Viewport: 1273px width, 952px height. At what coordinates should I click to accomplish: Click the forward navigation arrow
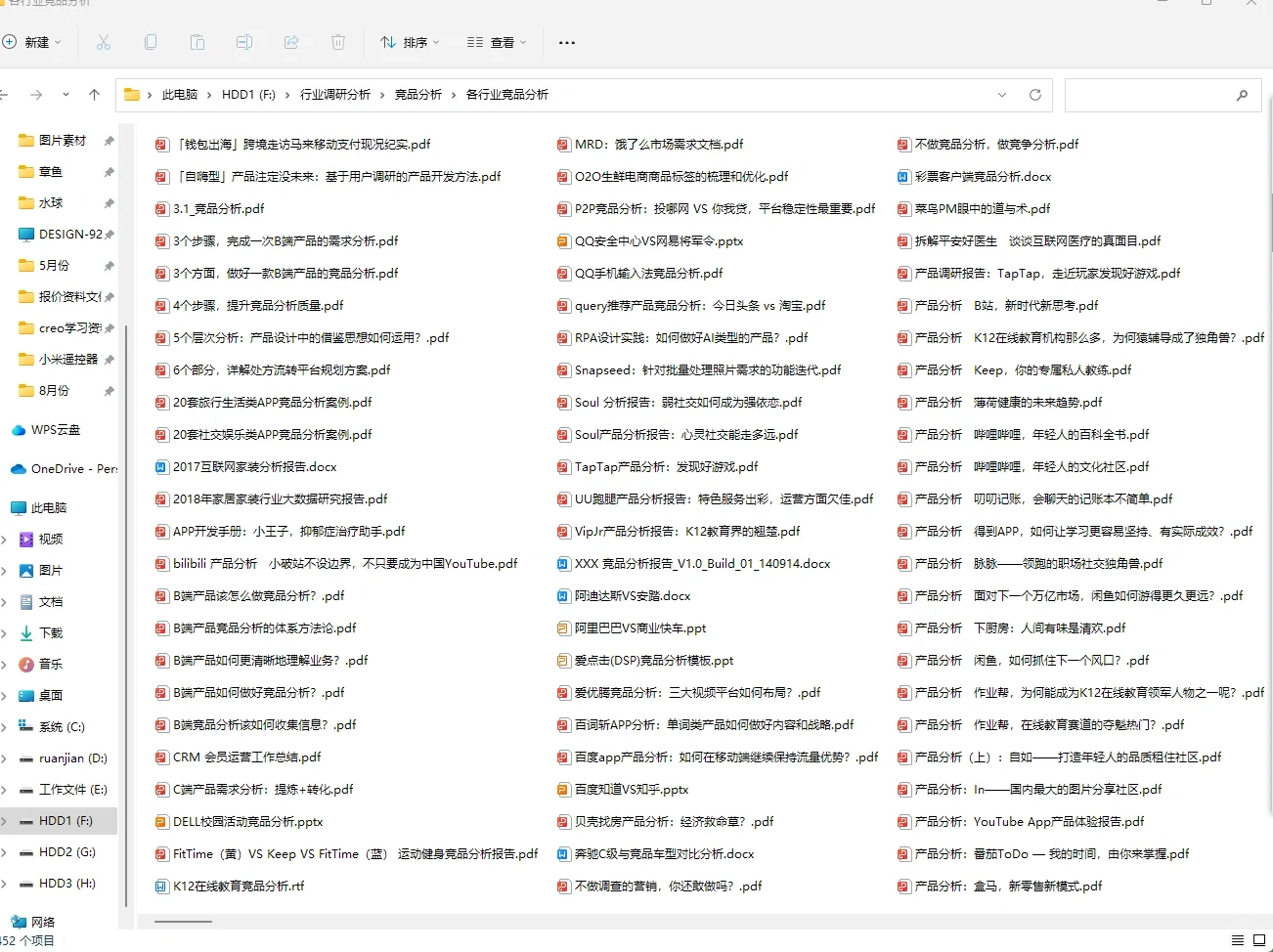36,95
